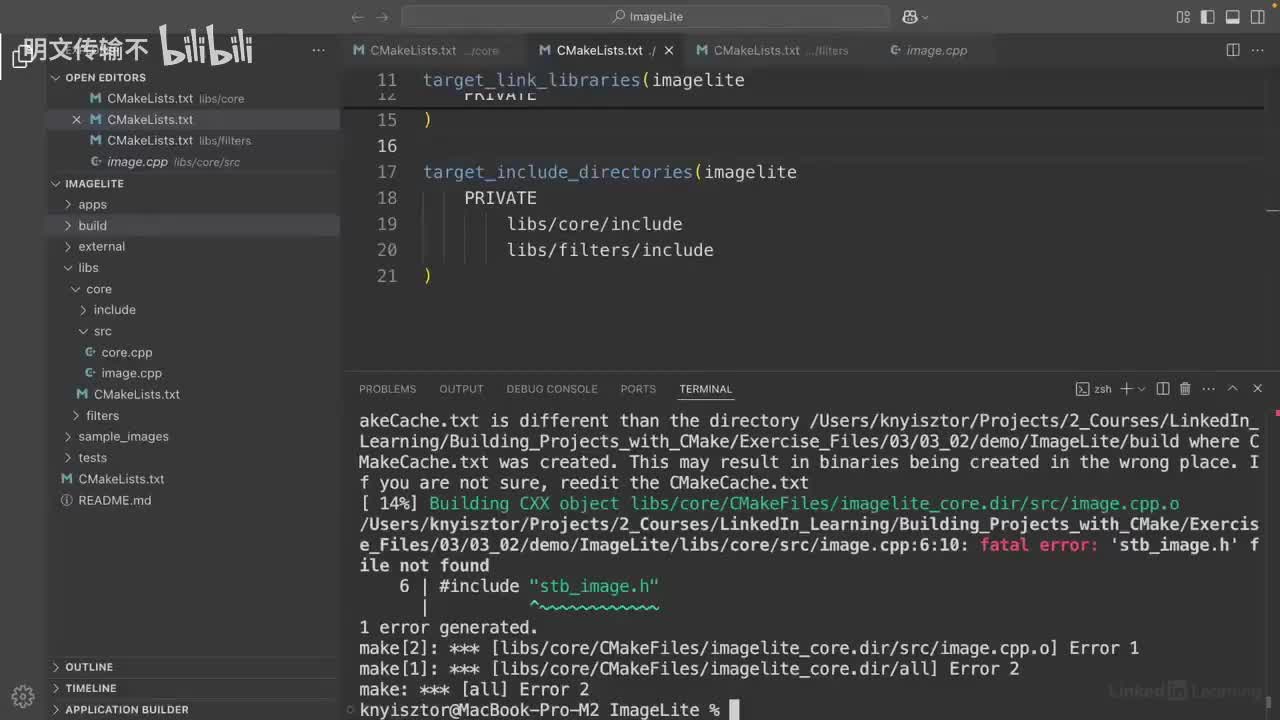Viewport: 1280px width, 720px height.
Task: Create a new terminal with the plus icon
Action: pyautogui.click(x=1126, y=389)
